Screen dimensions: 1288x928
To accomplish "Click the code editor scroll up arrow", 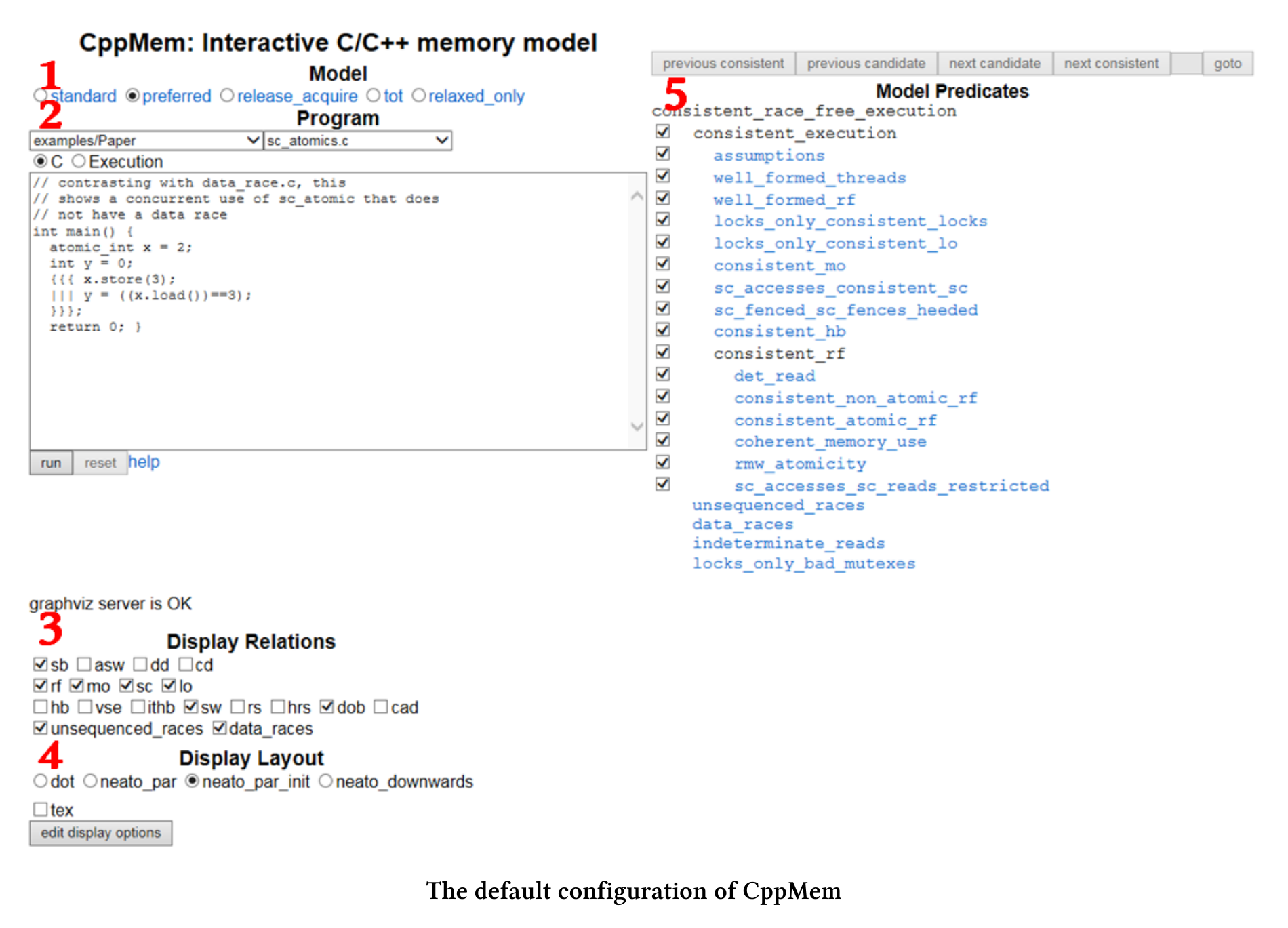I will pos(637,196).
